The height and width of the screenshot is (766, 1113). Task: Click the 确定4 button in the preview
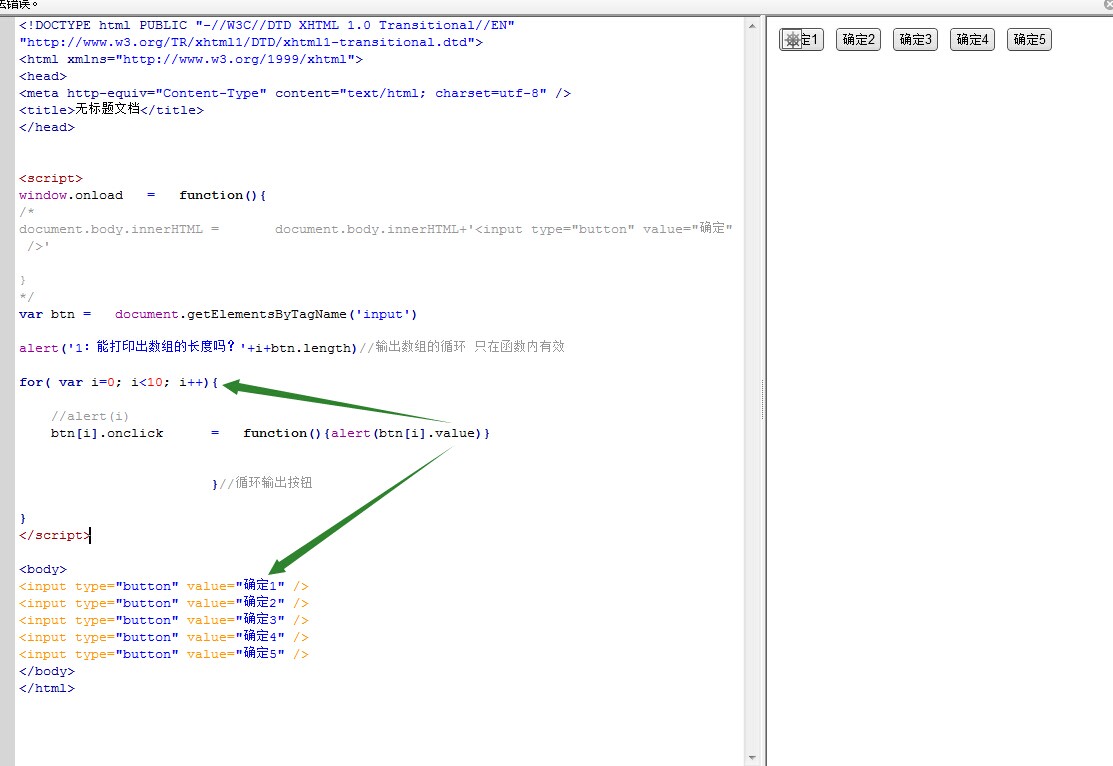pyautogui.click(x=972, y=40)
